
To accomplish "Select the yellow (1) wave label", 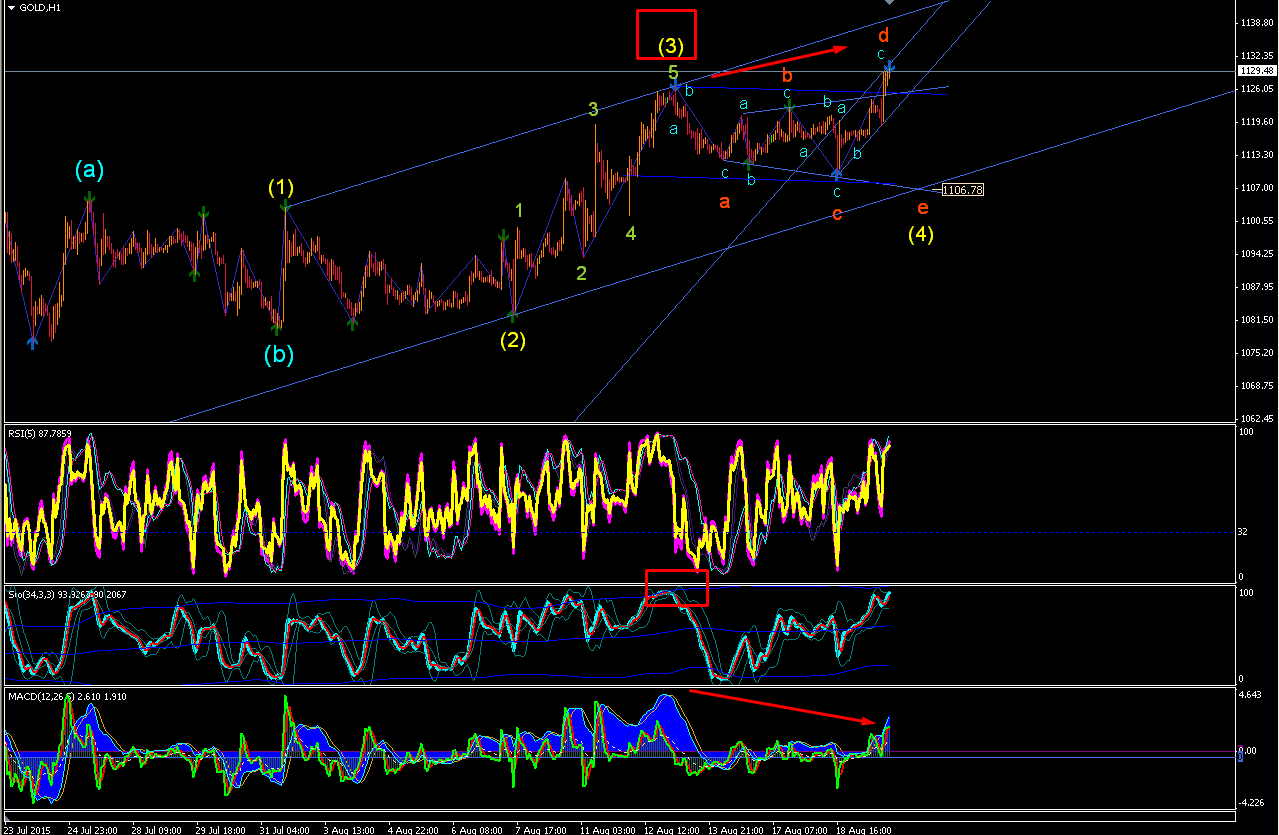I will click(x=281, y=186).
